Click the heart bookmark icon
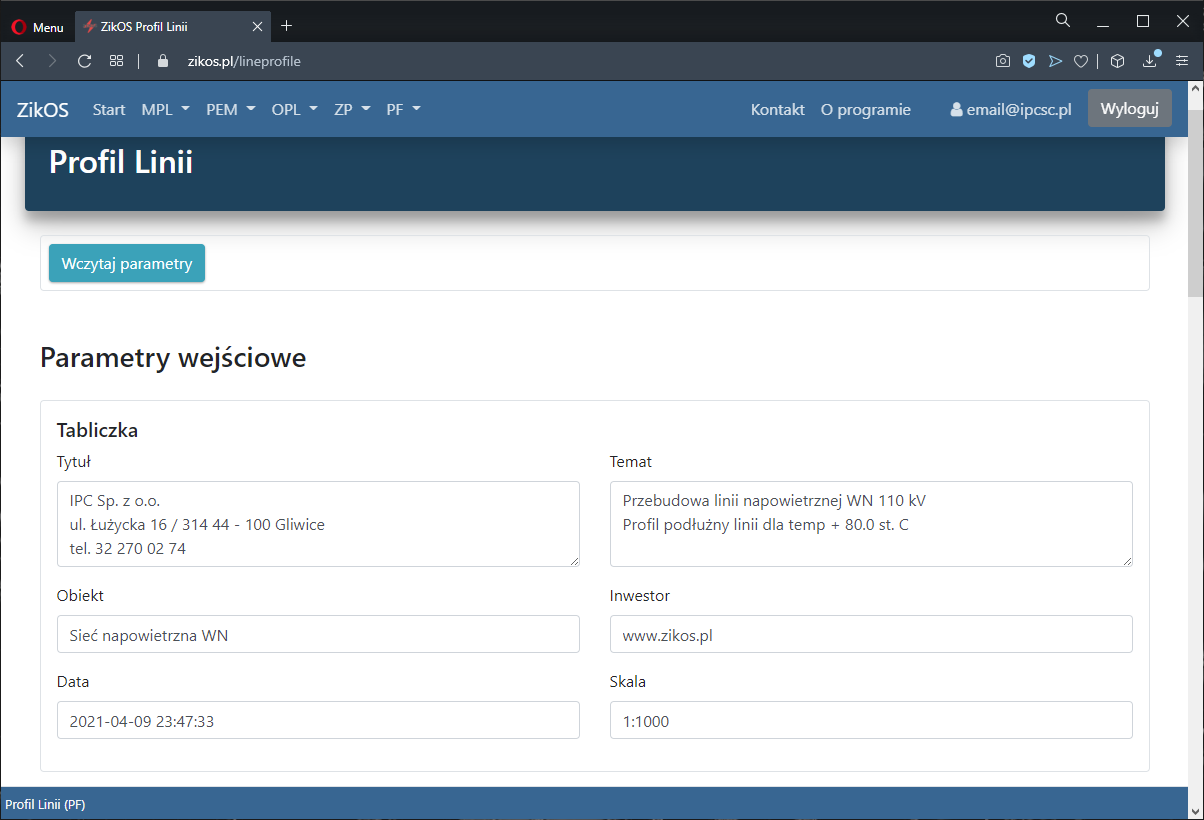The width and height of the screenshot is (1204, 820). pos(1080,61)
